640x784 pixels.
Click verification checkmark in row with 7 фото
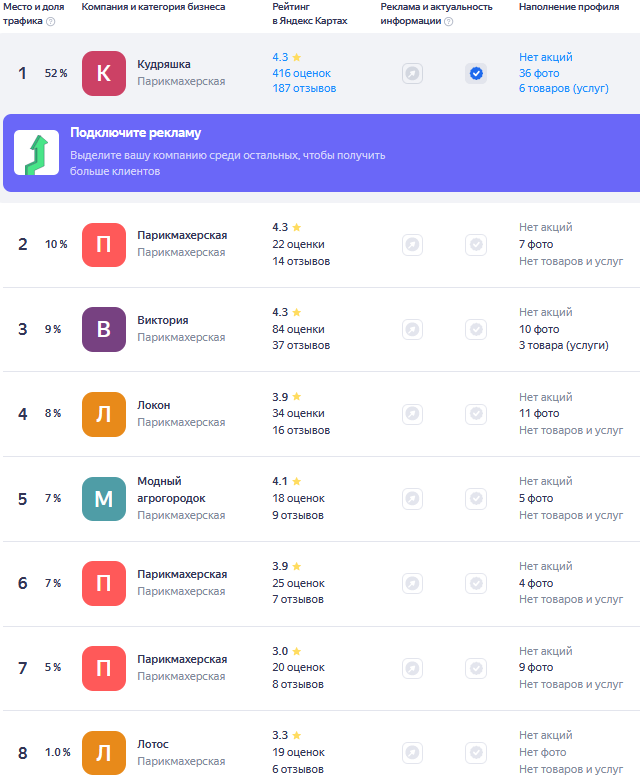click(476, 245)
